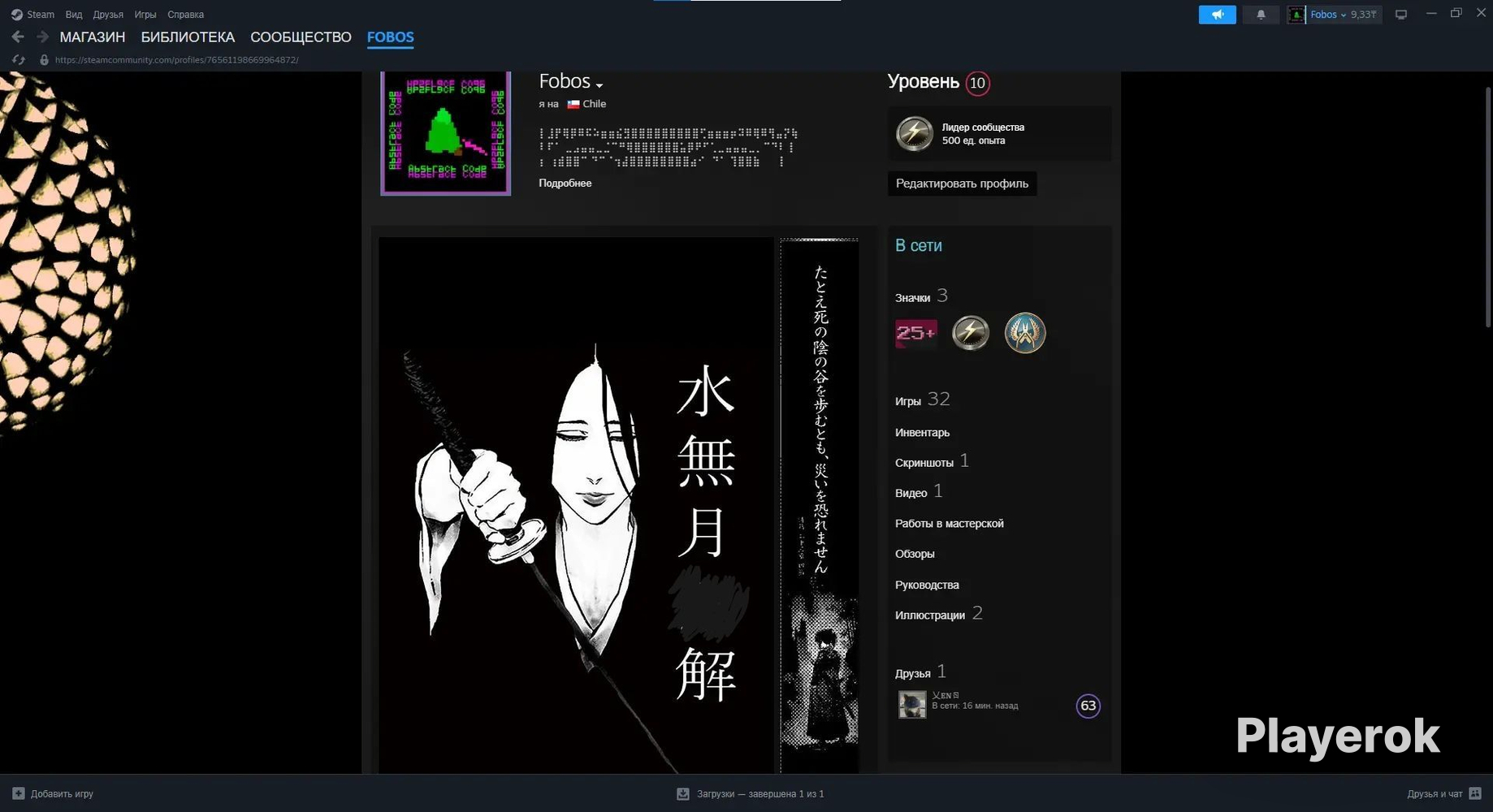1493x812 pixels.
Task: Open the СООБЩЕСТВО tab
Action: click(301, 37)
